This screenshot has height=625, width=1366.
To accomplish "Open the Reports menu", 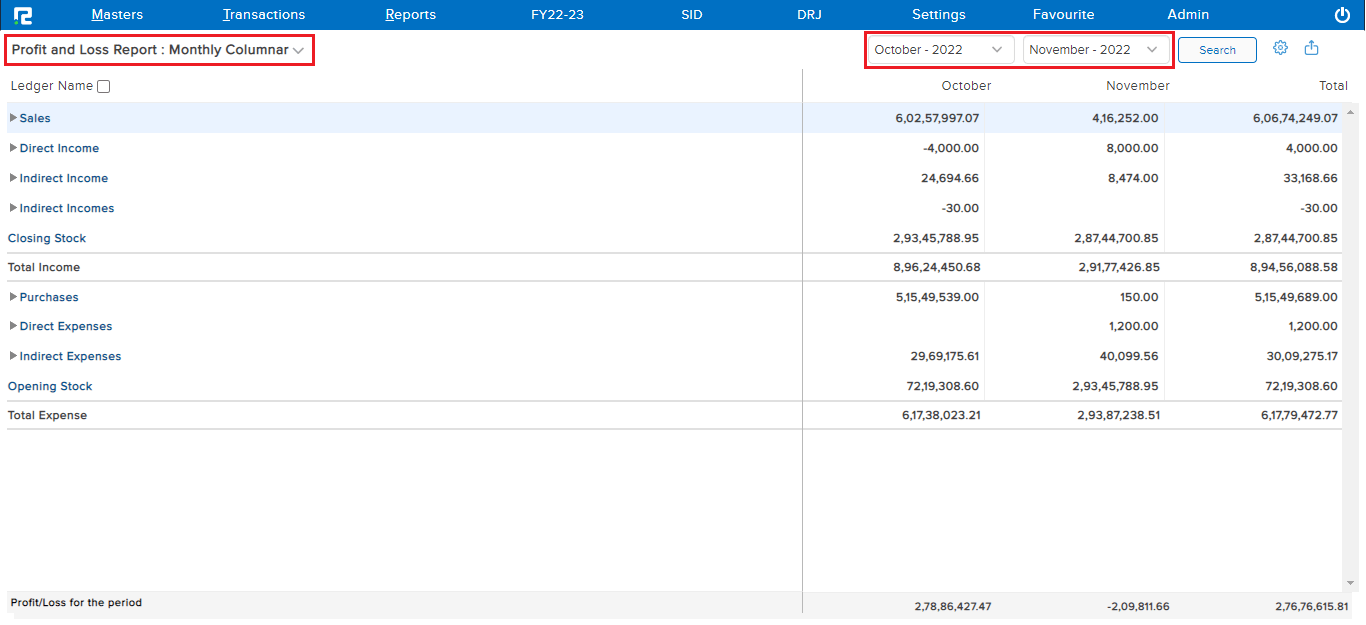I will tap(410, 15).
